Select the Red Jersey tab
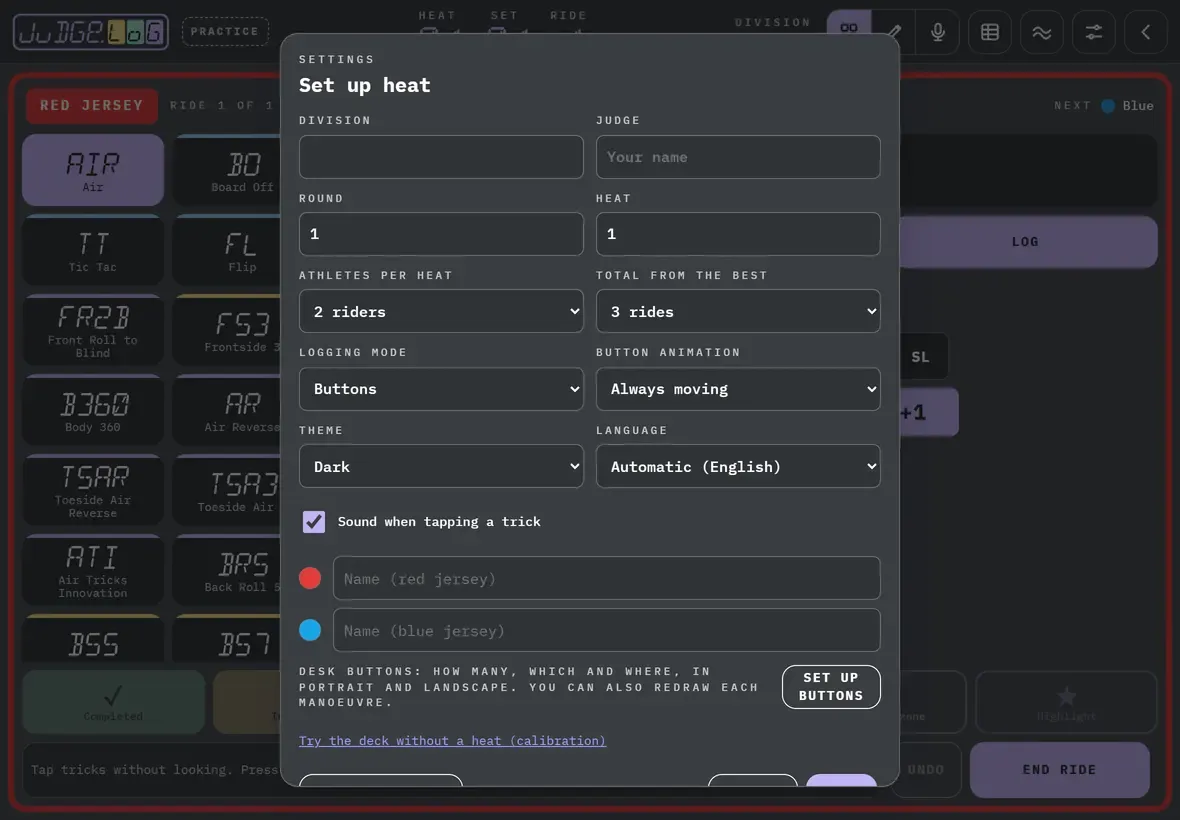Screen dimensions: 1180x820 [x=92, y=105]
